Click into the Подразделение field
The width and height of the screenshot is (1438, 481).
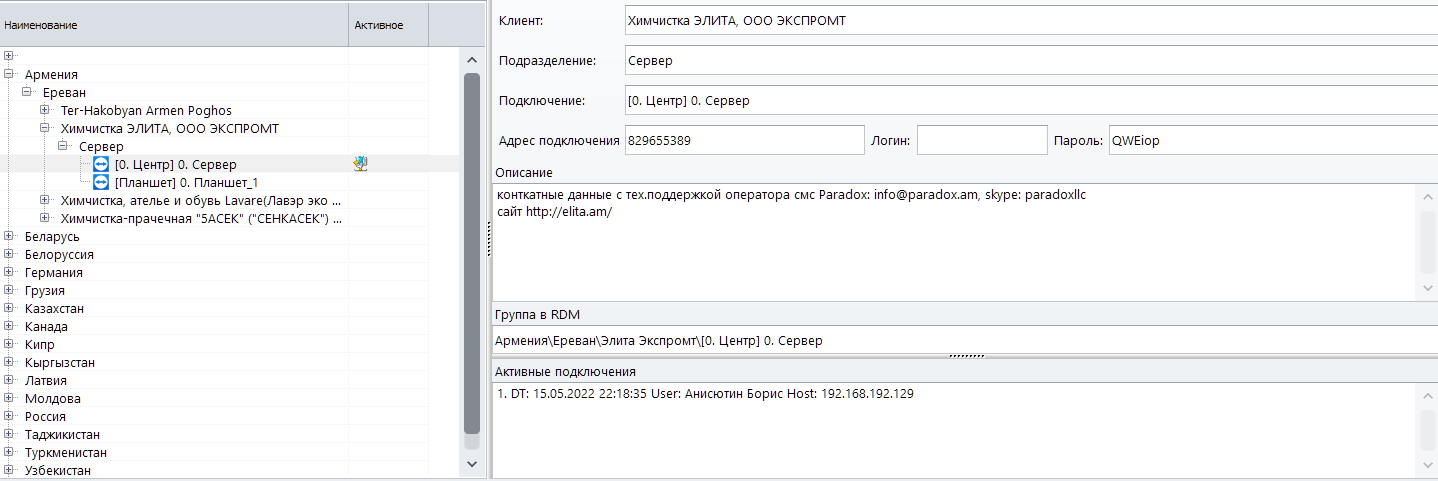pos(1031,60)
